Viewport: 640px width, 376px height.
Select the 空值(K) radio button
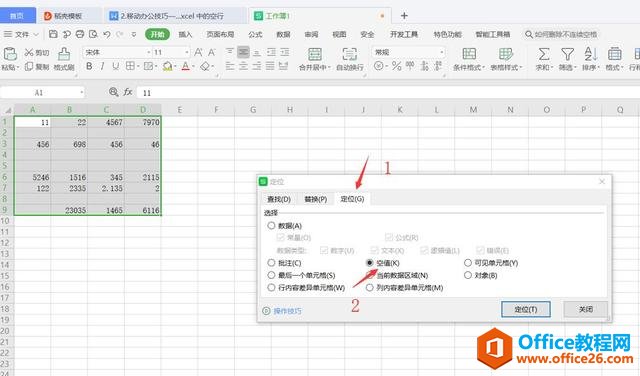pos(369,263)
